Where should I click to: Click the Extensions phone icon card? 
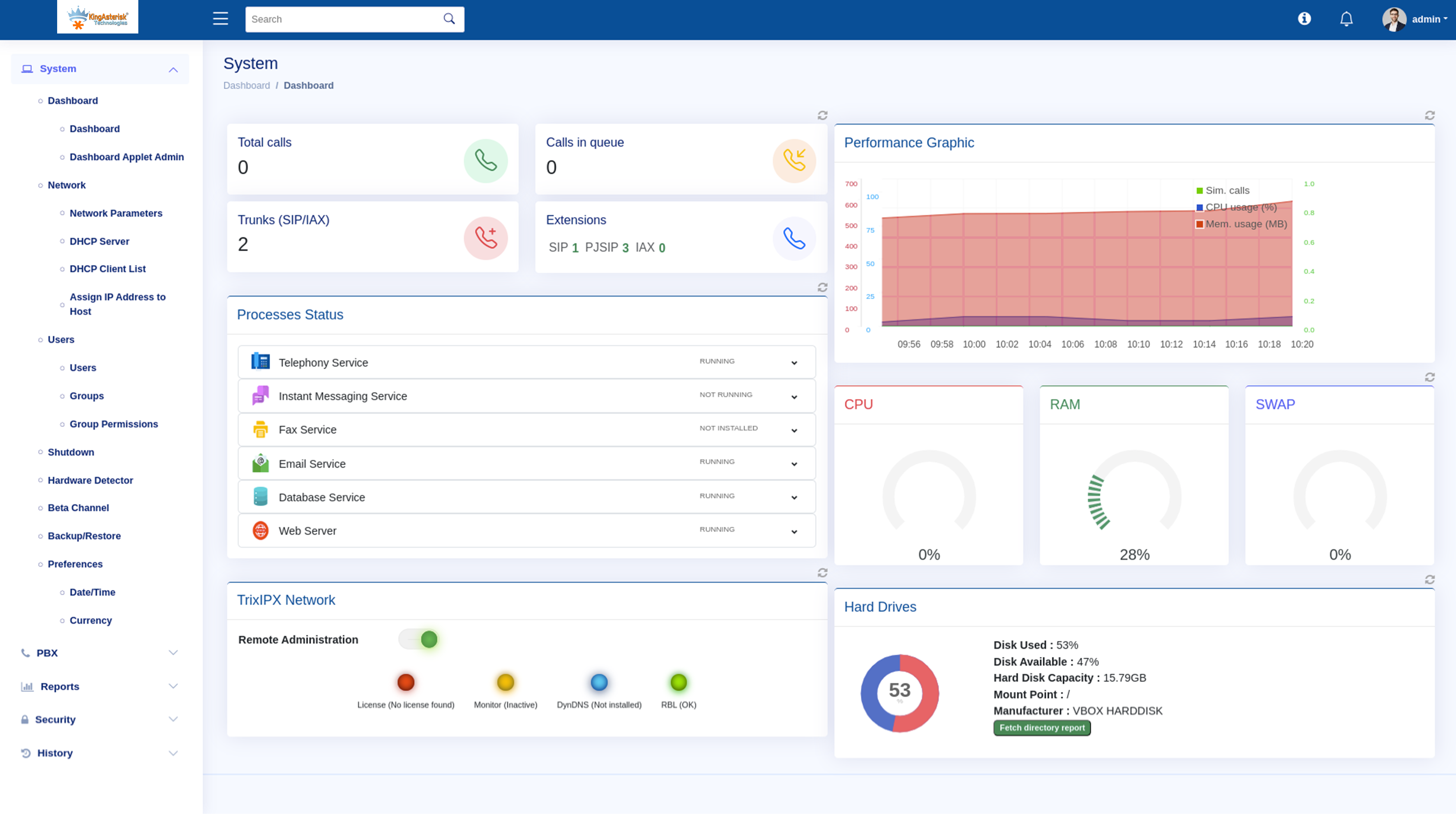coord(794,238)
